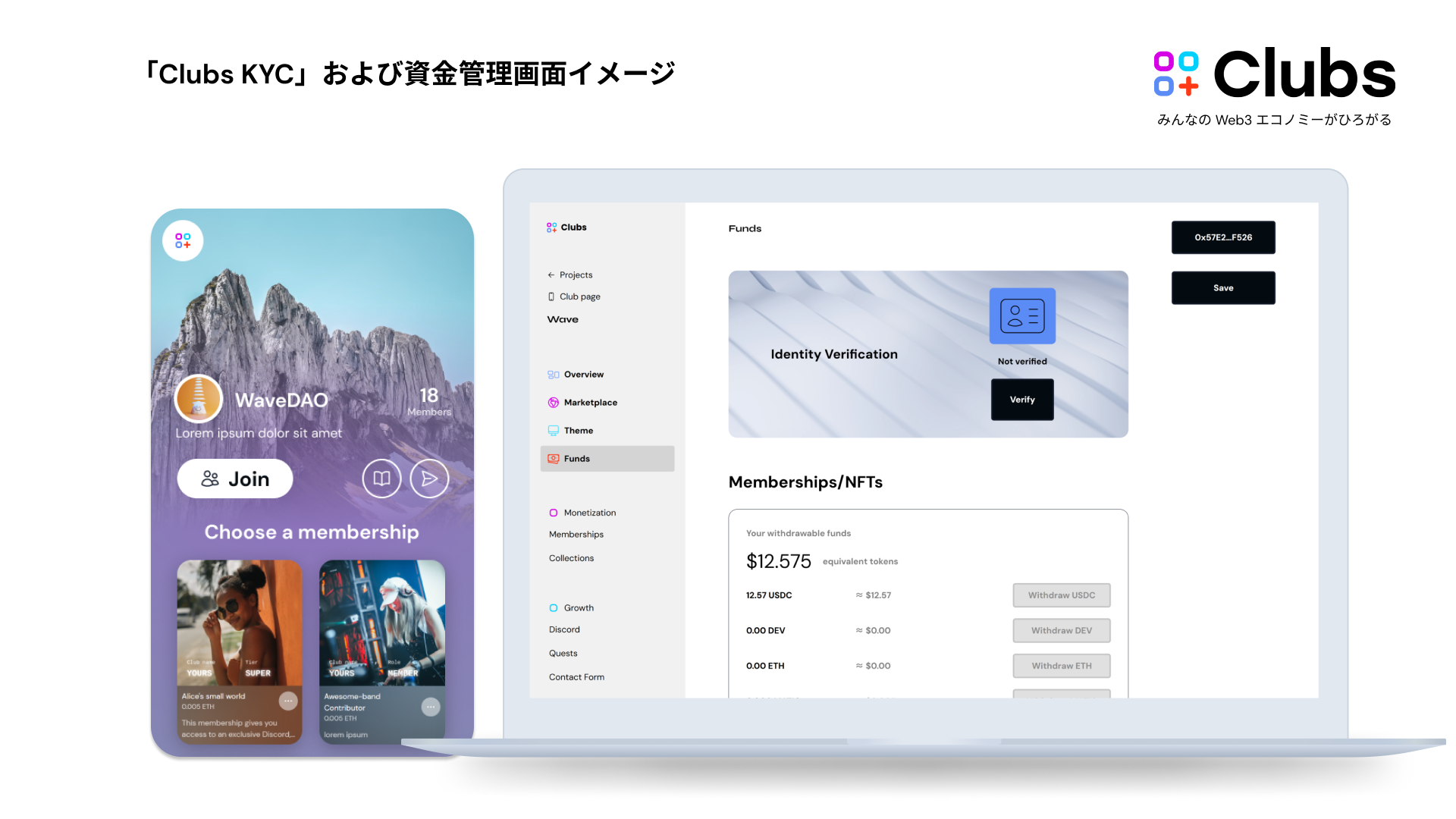Open the Collections section

point(571,557)
